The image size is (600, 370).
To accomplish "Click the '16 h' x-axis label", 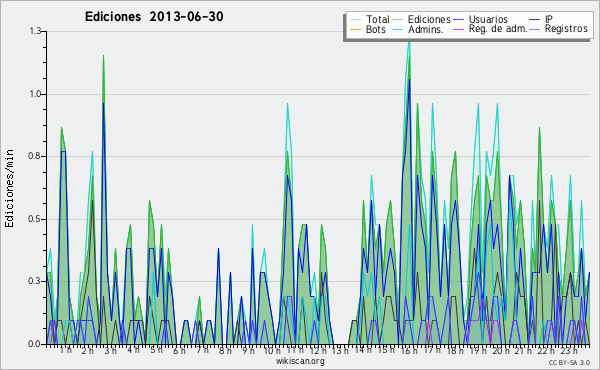I will (409, 350).
